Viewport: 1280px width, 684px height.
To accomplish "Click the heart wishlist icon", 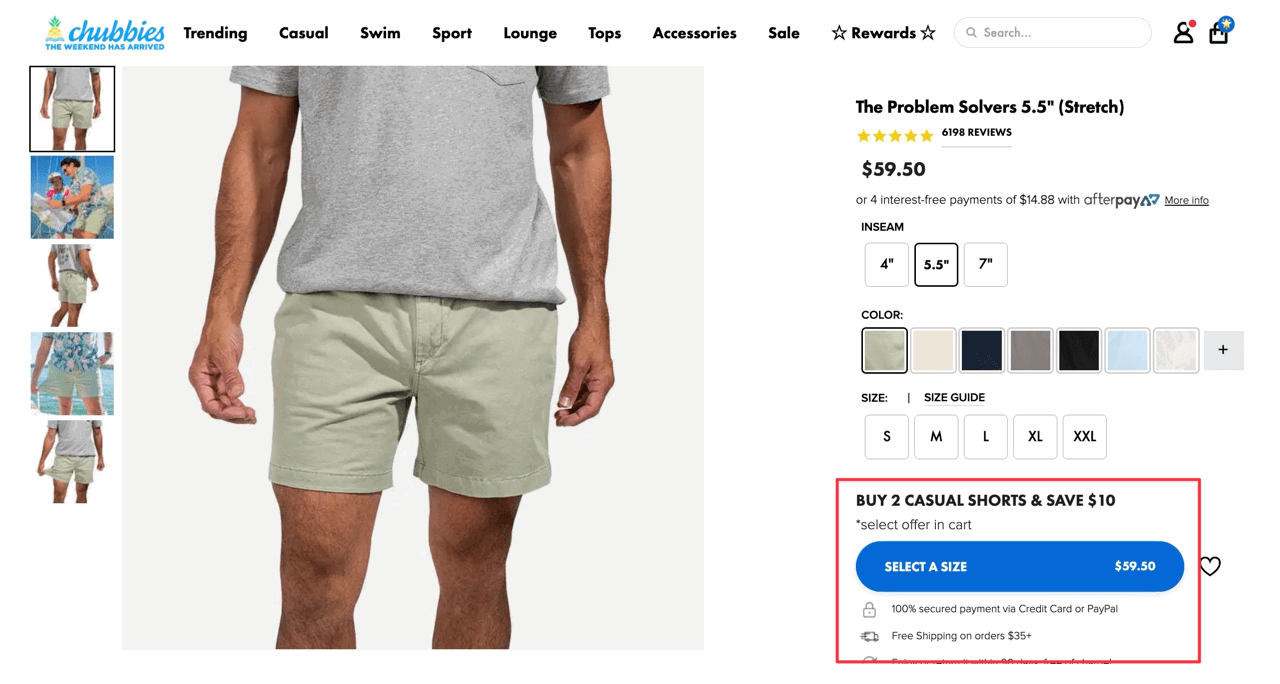I will point(1210,566).
